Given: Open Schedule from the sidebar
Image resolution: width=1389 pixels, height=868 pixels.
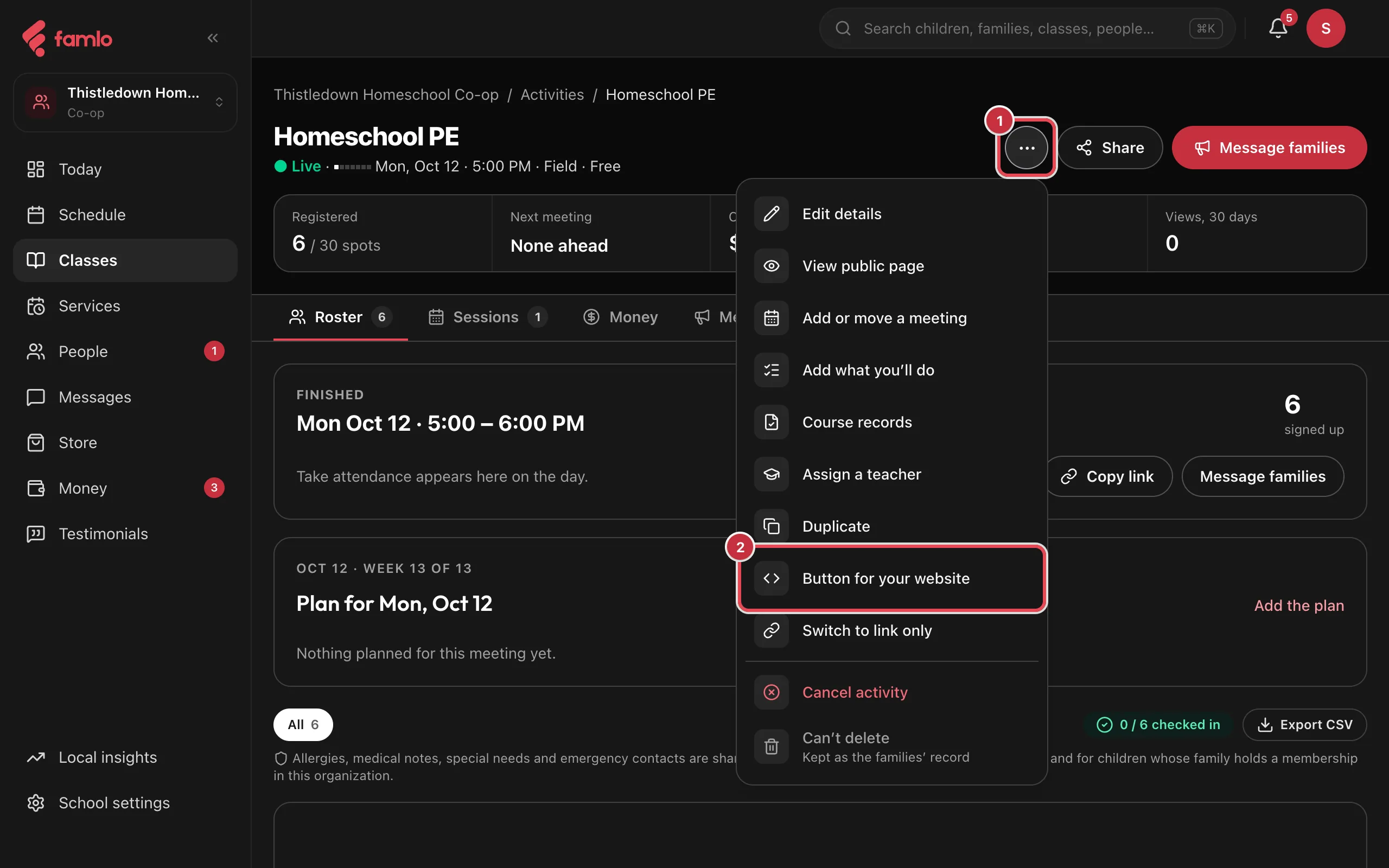Looking at the screenshot, I should [125, 215].
